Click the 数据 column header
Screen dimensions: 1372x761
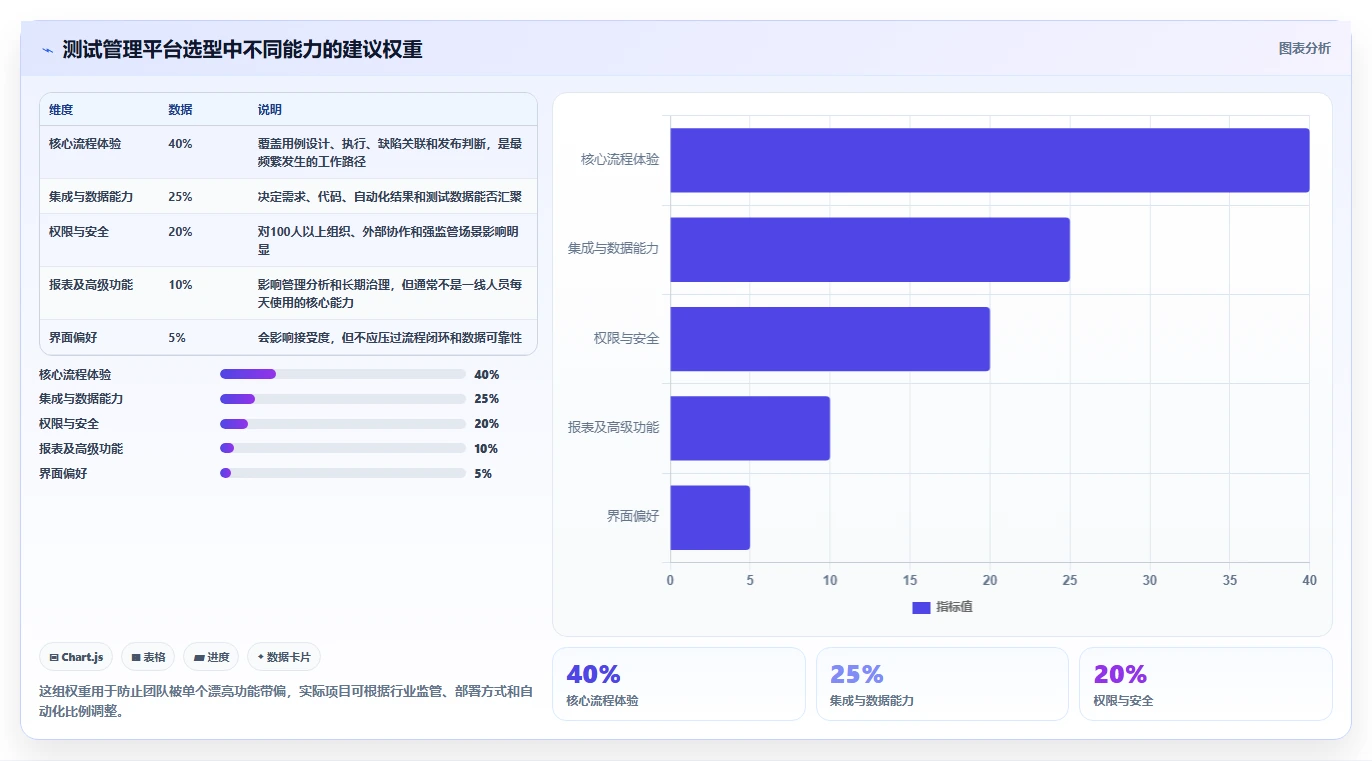[x=180, y=110]
